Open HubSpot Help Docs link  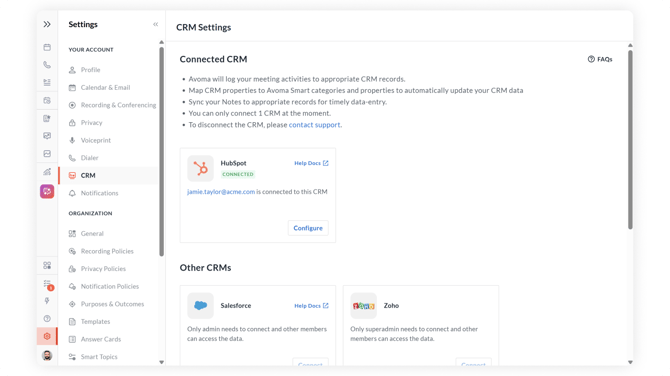tap(311, 163)
